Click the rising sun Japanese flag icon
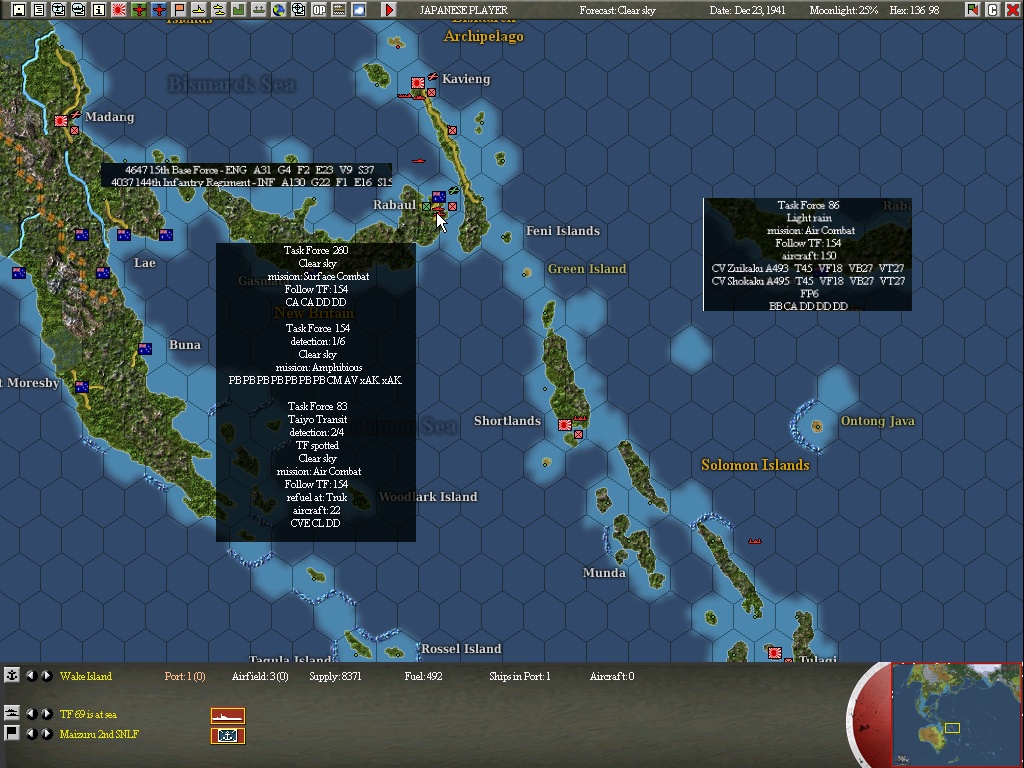This screenshot has height=768, width=1024. click(119, 10)
